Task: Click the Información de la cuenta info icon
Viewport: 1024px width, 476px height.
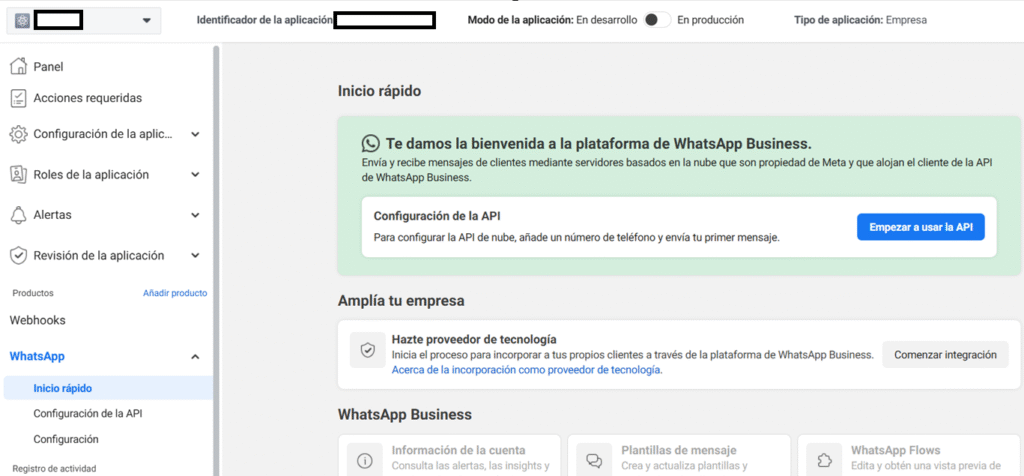Action: [364, 460]
